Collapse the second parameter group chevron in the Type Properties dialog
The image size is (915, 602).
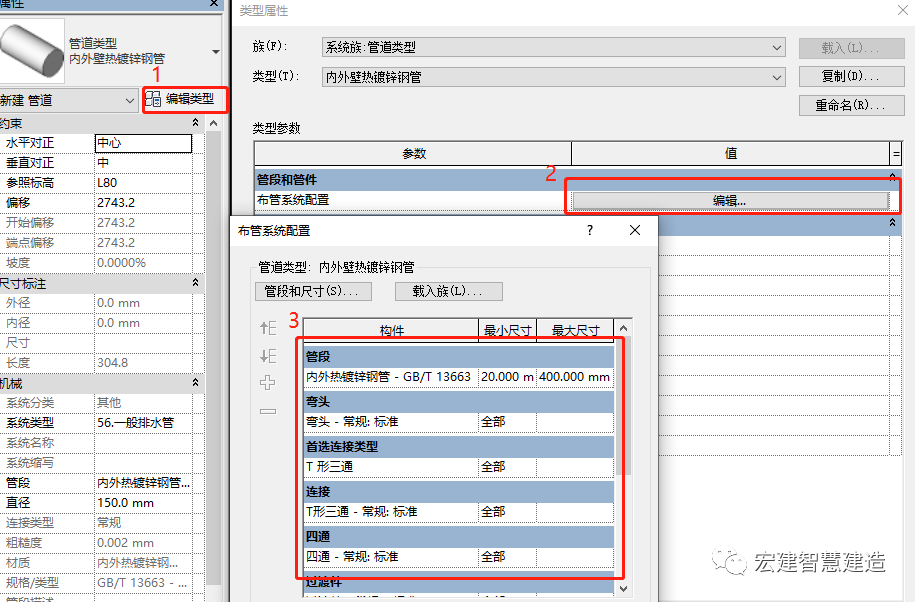coord(893,223)
